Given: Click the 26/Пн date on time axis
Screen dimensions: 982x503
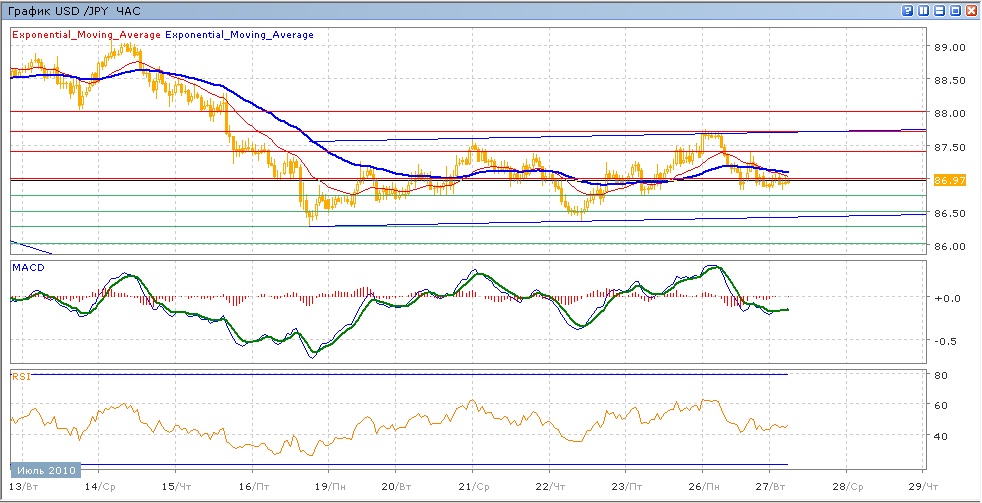Looking at the screenshot, I should (x=704, y=485).
